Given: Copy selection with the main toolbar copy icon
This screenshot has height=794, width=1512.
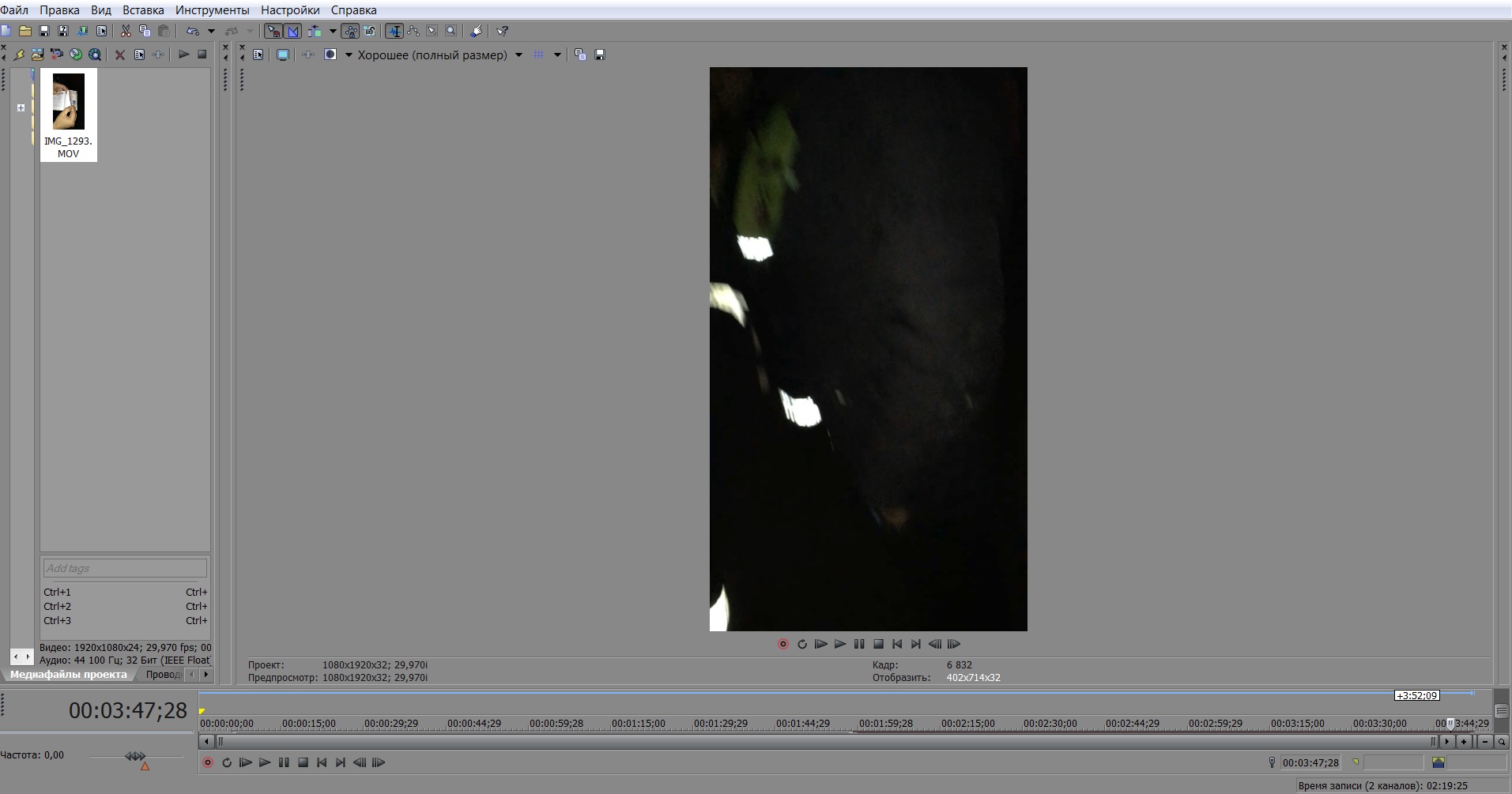Looking at the screenshot, I should click(x=145, y=31).
